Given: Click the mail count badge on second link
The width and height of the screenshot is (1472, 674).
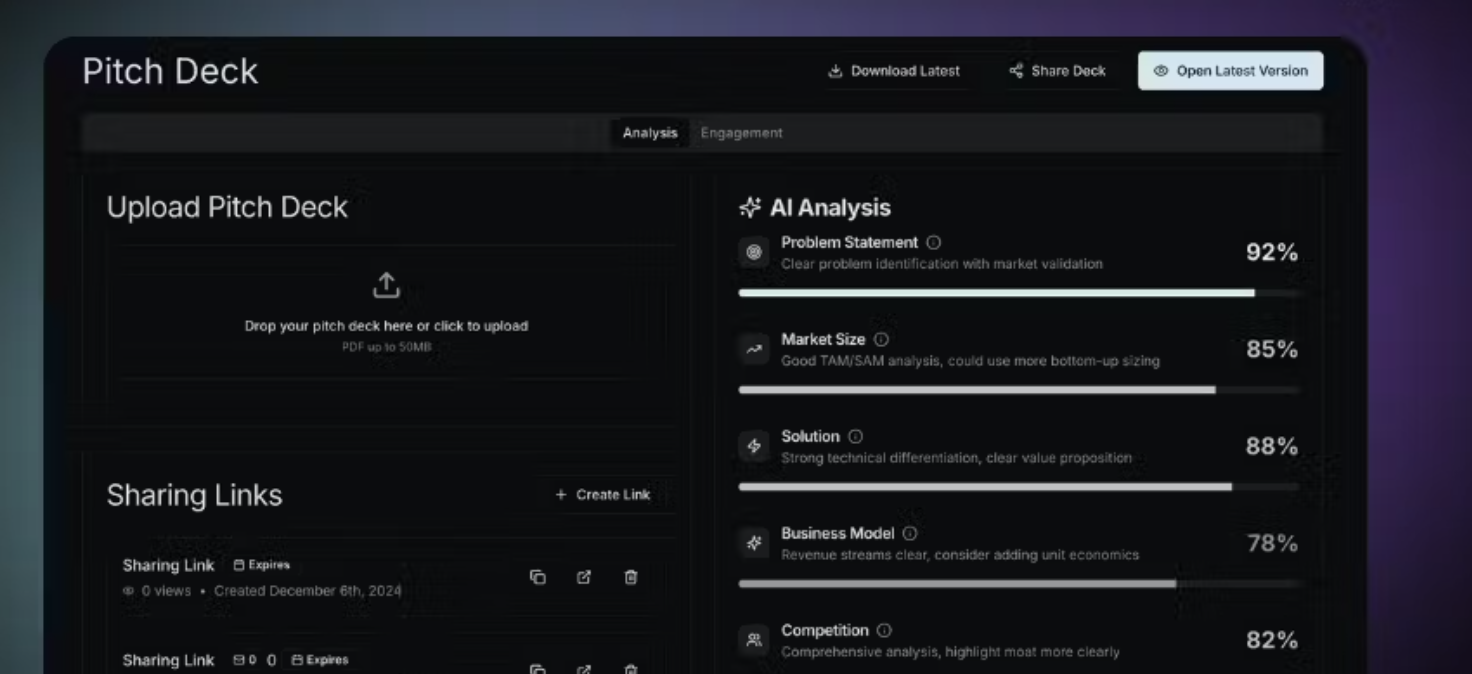Looking at the screenshot, I should [245, 660].
